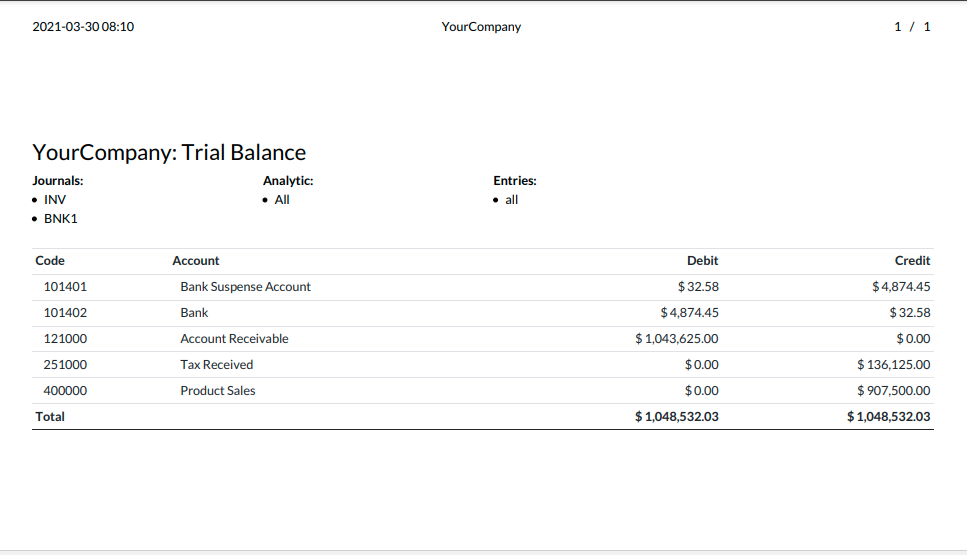The width and height of the screenshot is (967, 555).
Task: Click the YourCompany: Trial Balance title
Action: pyautogui.click(x=169, y=152)
